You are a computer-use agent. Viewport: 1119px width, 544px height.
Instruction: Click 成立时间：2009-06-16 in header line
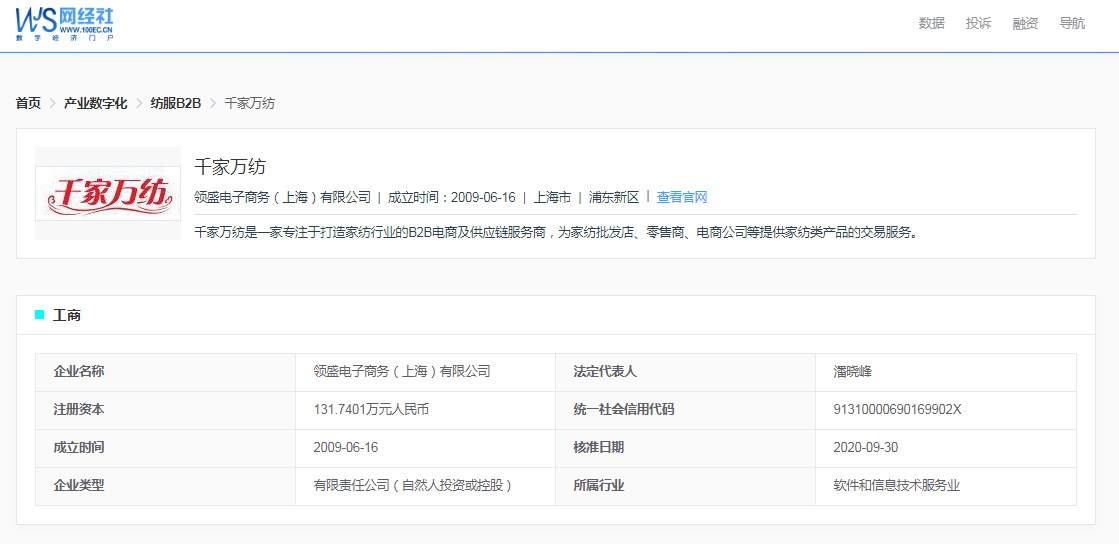(452, 197)
